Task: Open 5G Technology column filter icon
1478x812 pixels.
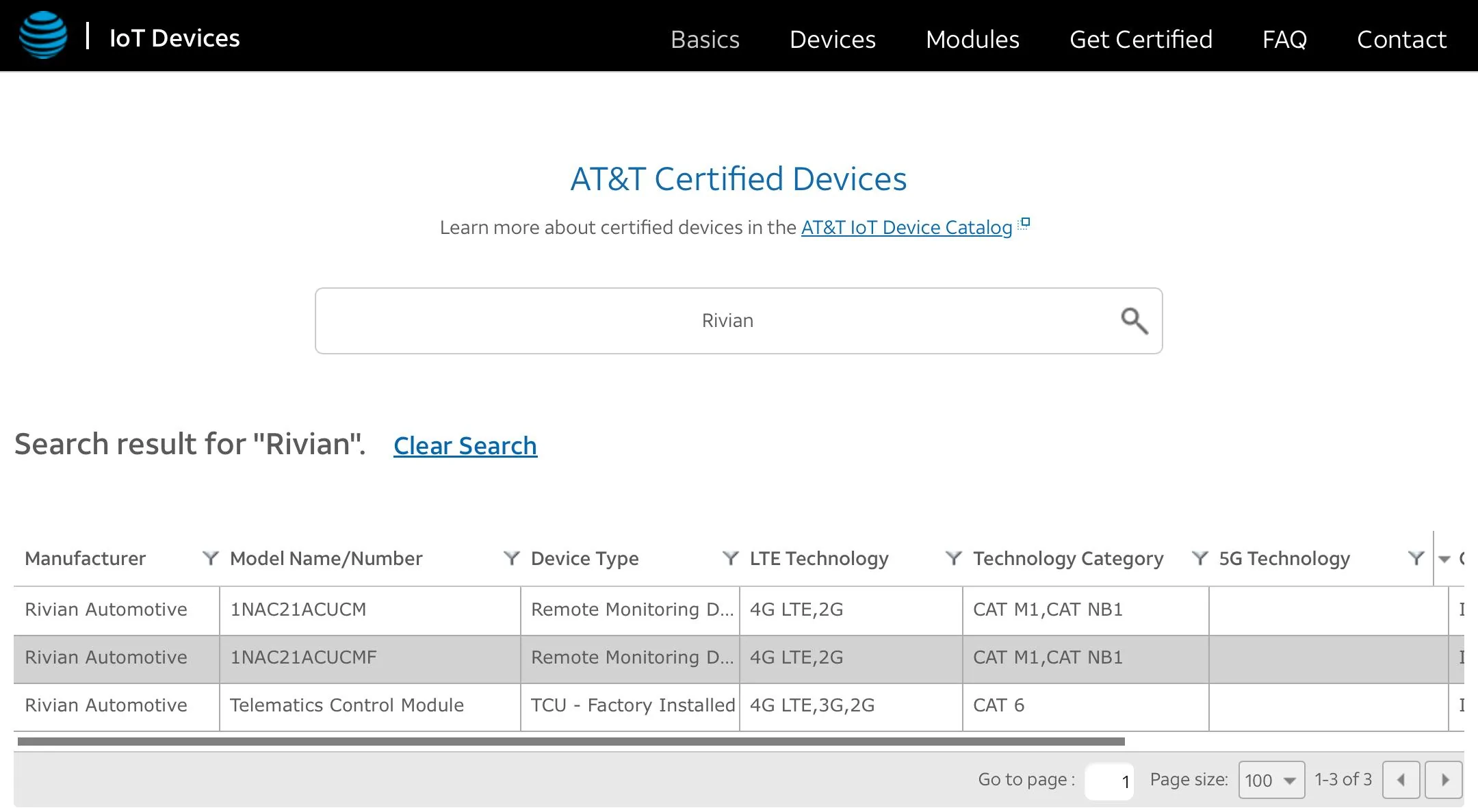Action: pyautogui.click(x=1416, y=559)
